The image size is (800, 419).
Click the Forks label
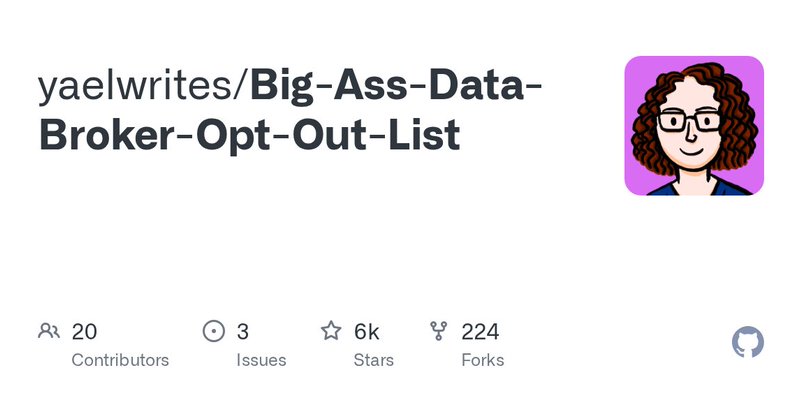(482, 360)
